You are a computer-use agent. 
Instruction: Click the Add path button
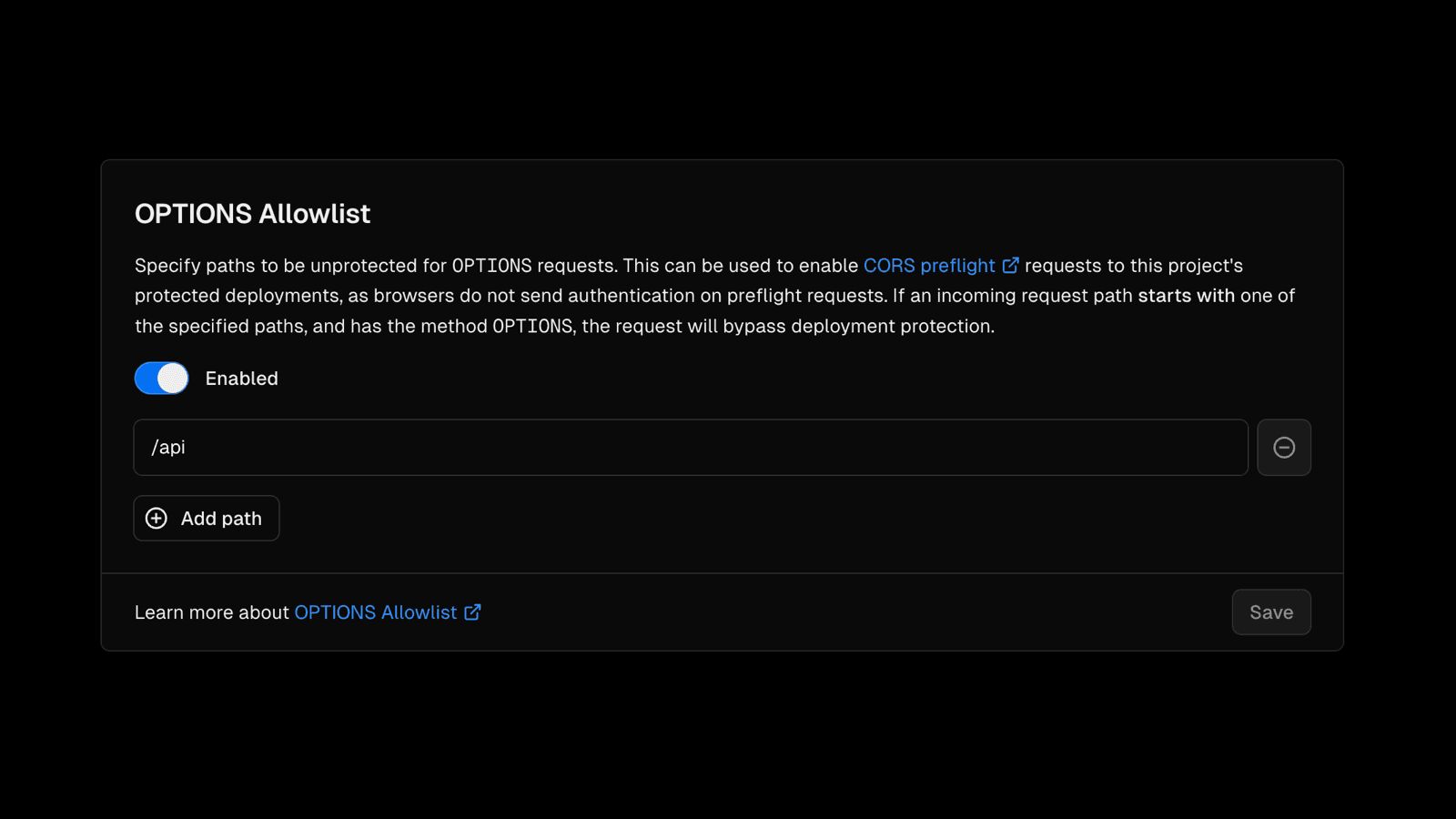click(x=207, y=519)
